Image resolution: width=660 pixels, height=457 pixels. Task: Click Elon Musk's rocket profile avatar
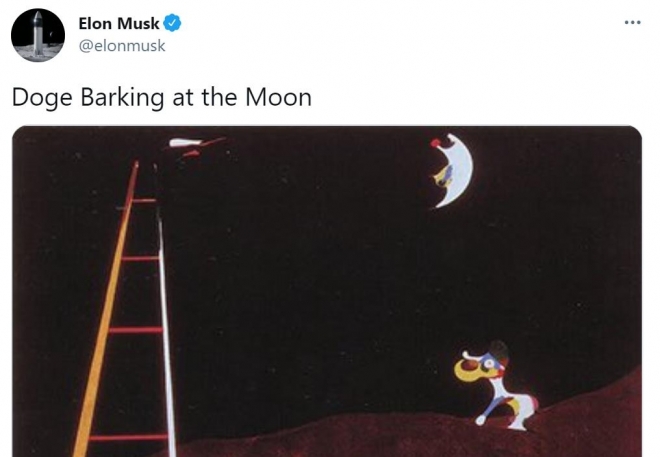tap(38, 35)
